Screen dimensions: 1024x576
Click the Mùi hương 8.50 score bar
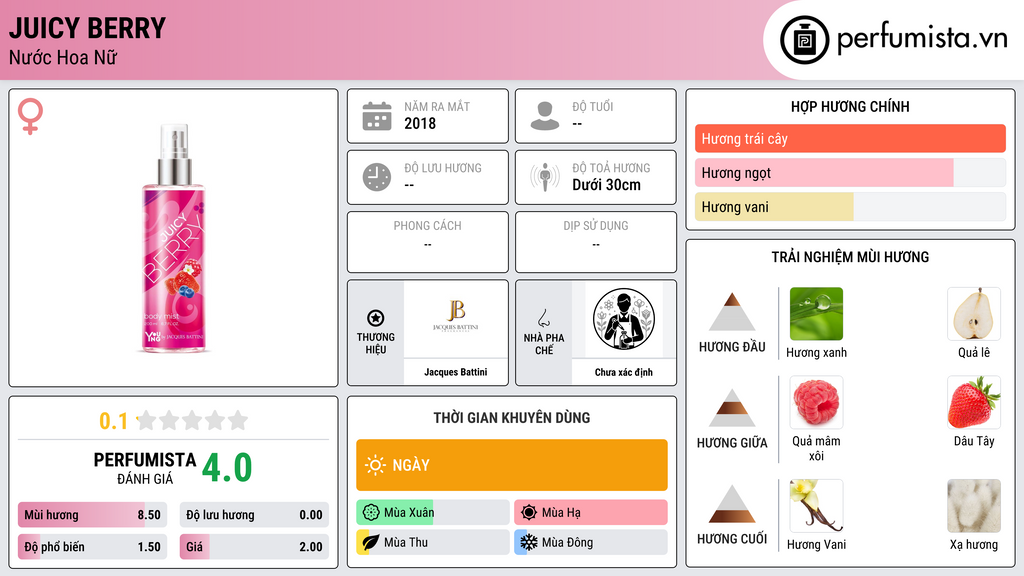[x=93, y=515]
